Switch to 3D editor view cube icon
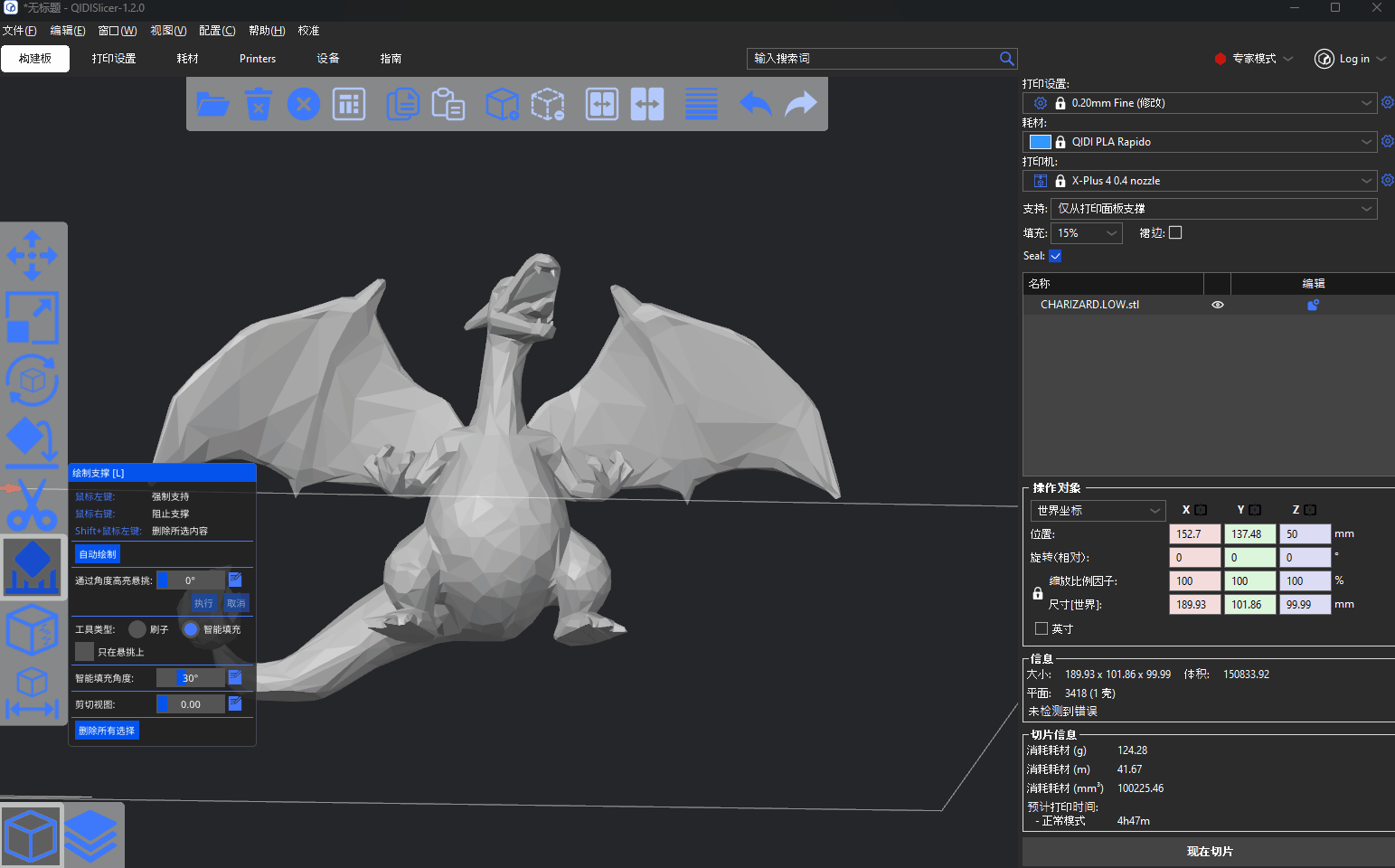Viewport: 1395px width, 868px height. (x=32, y=835)
